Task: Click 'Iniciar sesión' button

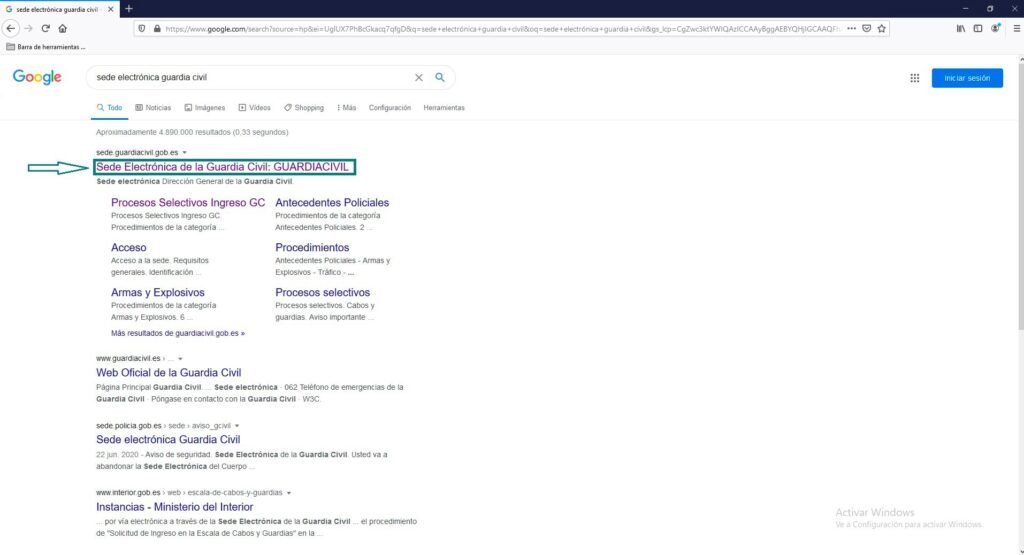Action: (x=967, y=78)
